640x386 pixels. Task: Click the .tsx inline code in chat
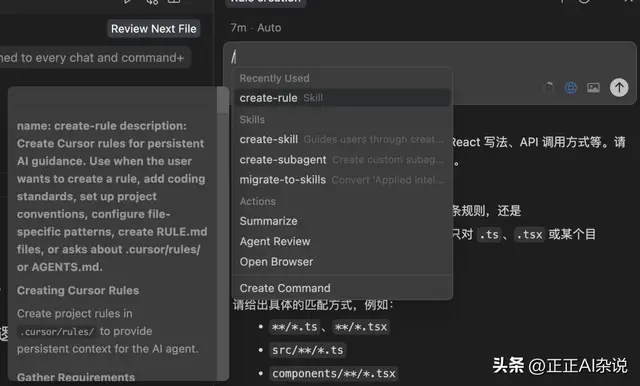(529, 235)
